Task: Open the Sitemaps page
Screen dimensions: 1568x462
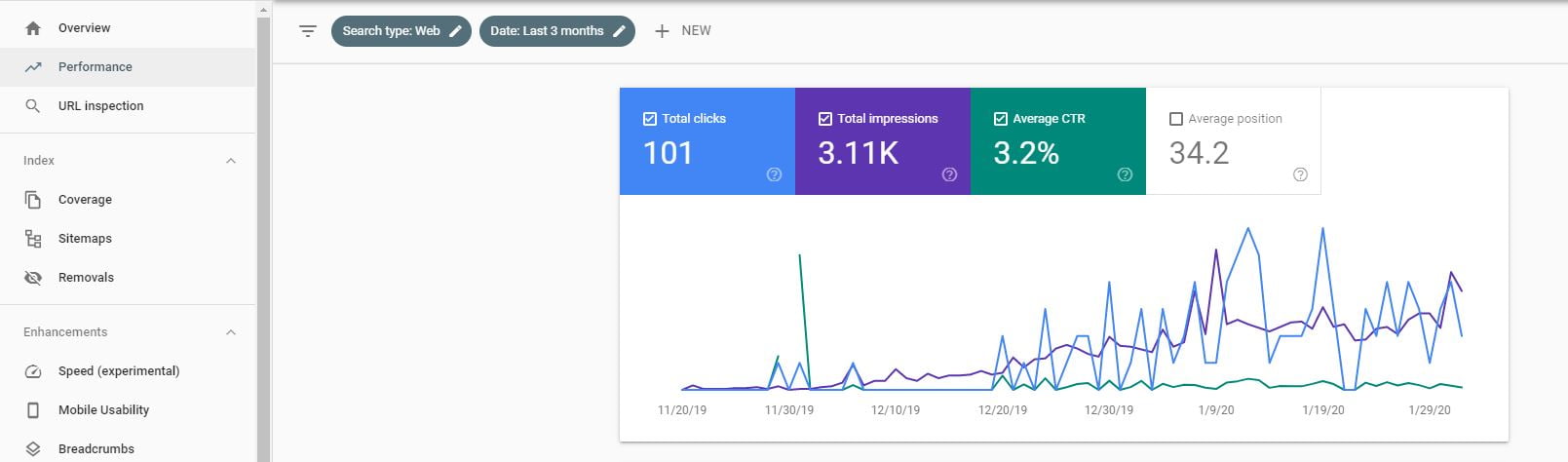Action: [x=128, y=239]
